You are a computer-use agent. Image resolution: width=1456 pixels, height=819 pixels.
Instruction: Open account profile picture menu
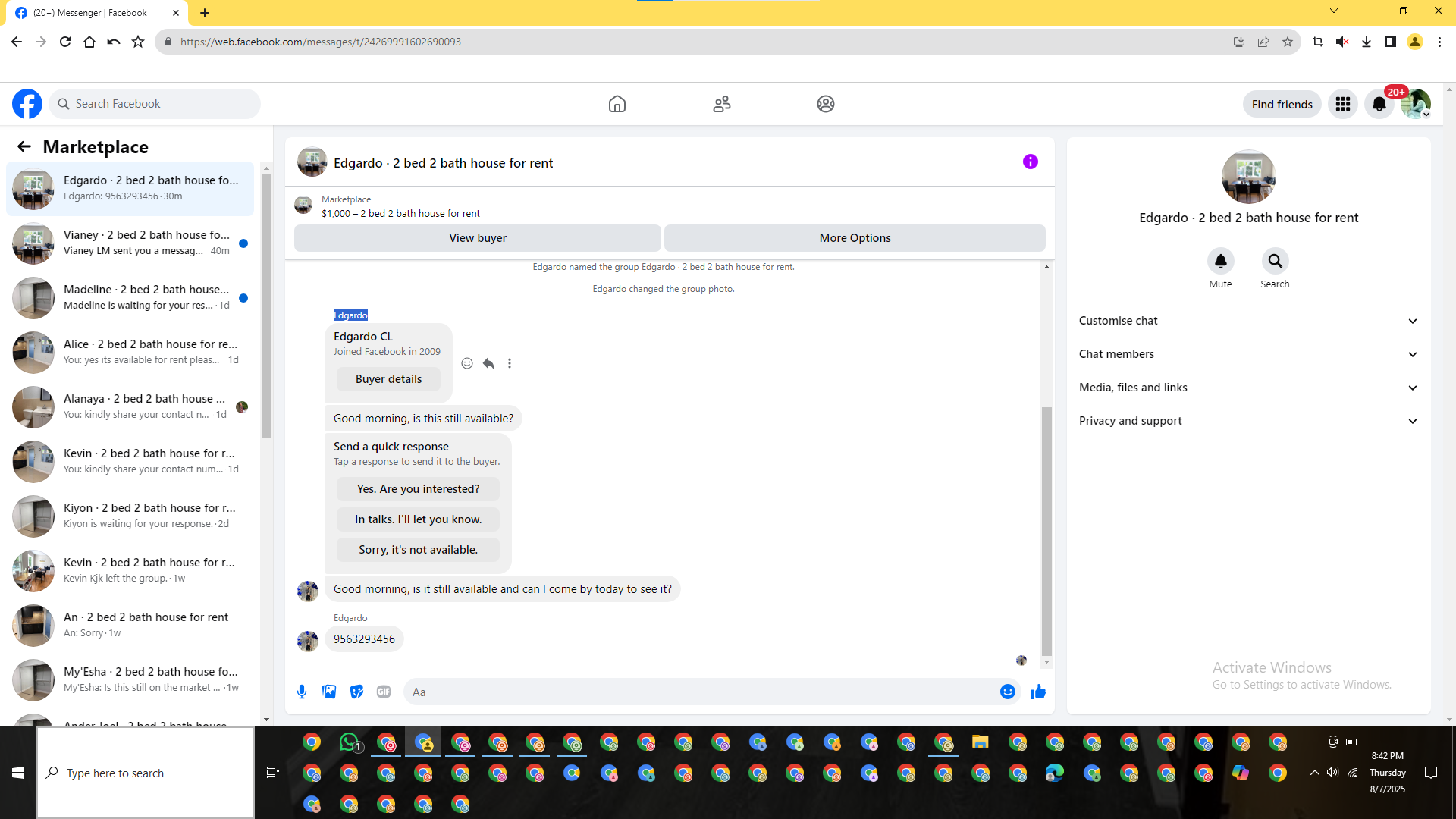click(1416, 104)
